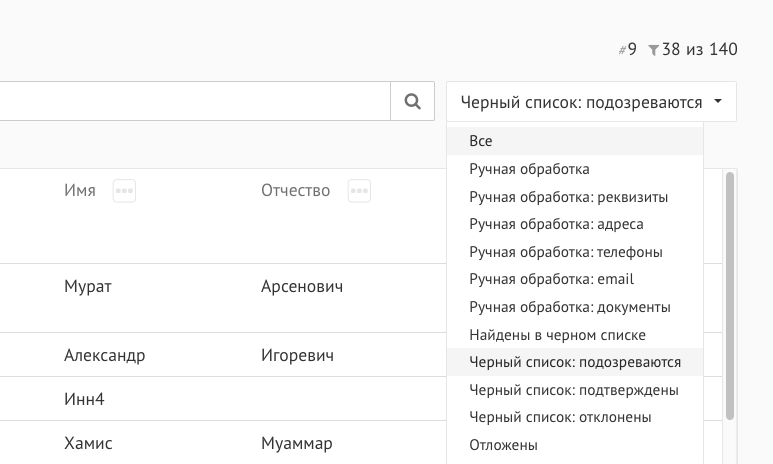Choose Ручная обработка: телефоны option
The height and width of the screenshot is (464, 773).
click(x=575, y=252)
